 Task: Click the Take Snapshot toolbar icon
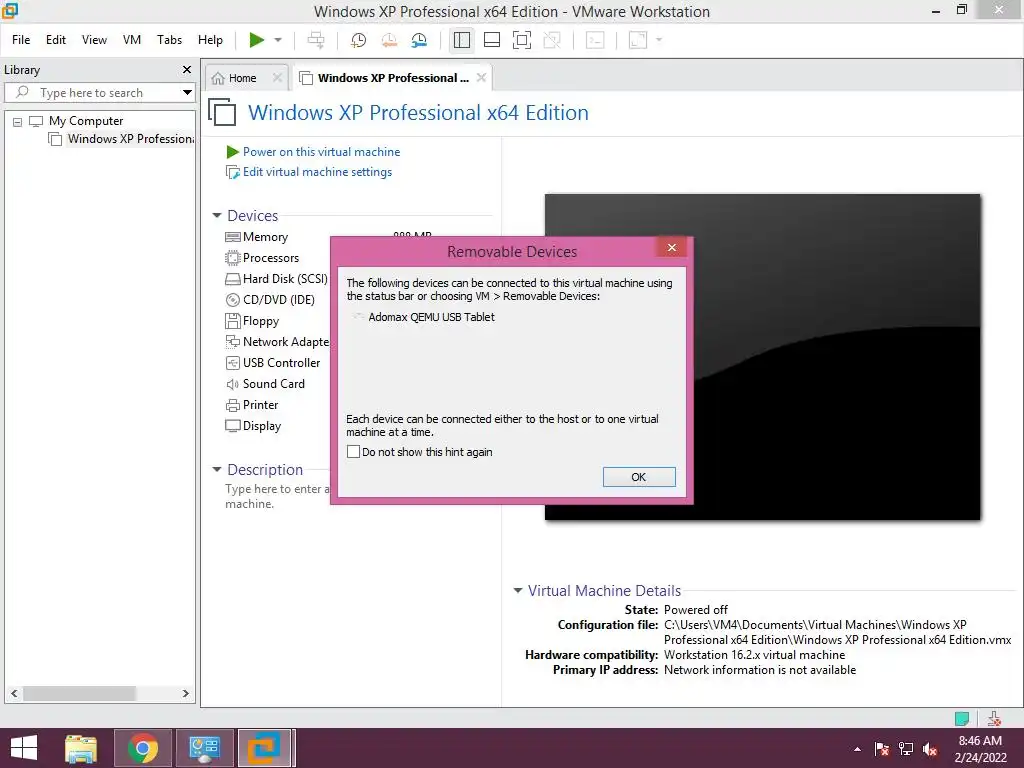[x=358, y=40]
